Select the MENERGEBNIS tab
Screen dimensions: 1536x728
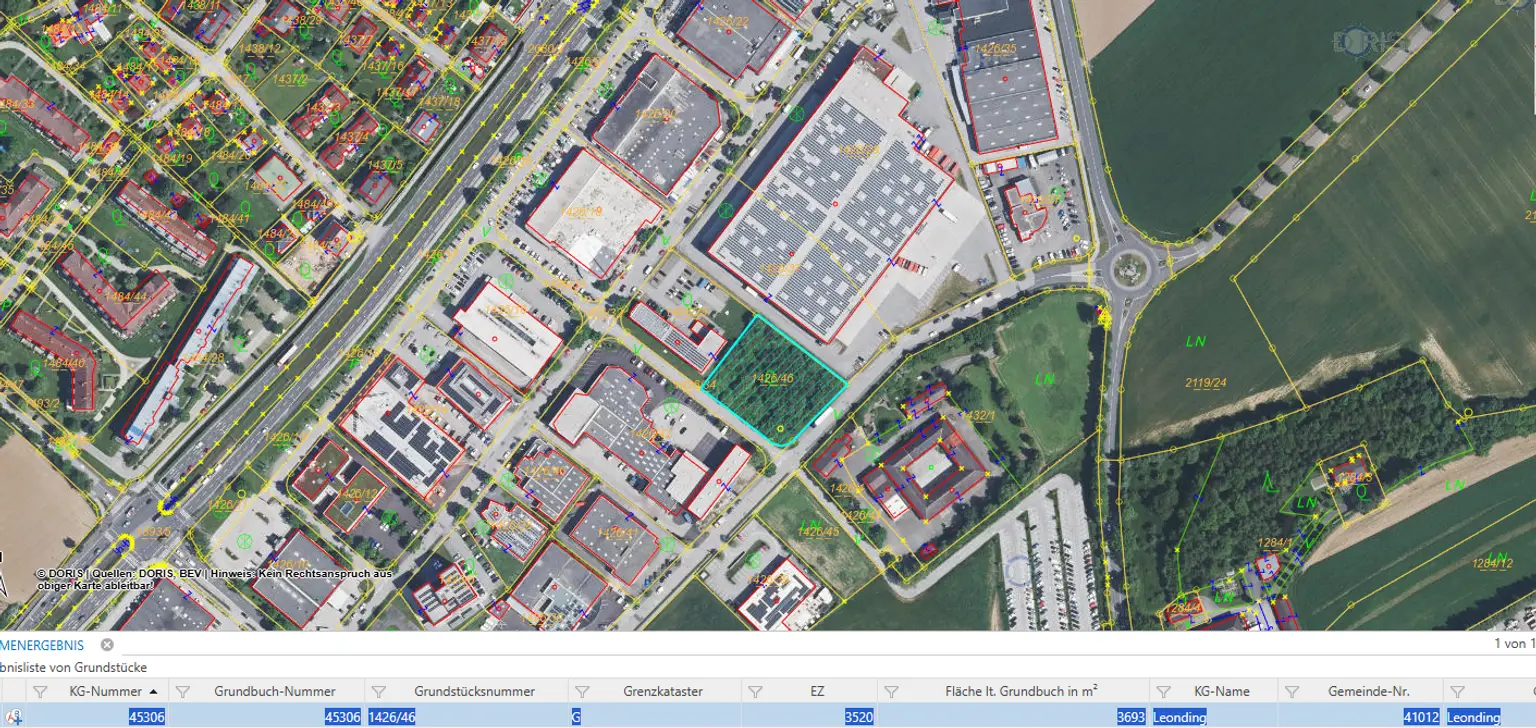point(42,645)
